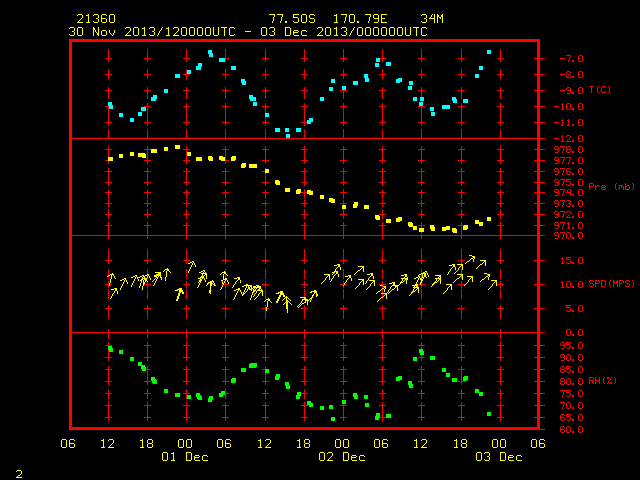Viewport: 640px width, 480px height.
Task: Click the date range title line
Action: coord(248,32)
